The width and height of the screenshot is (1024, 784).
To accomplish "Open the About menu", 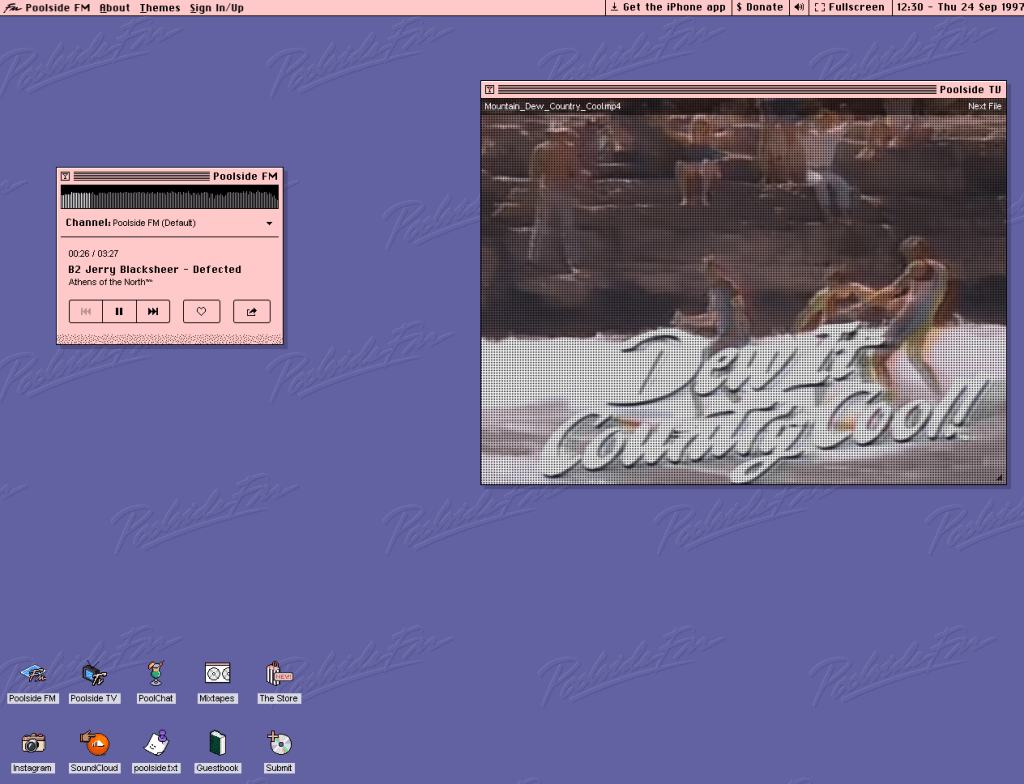I will (115, 7).
